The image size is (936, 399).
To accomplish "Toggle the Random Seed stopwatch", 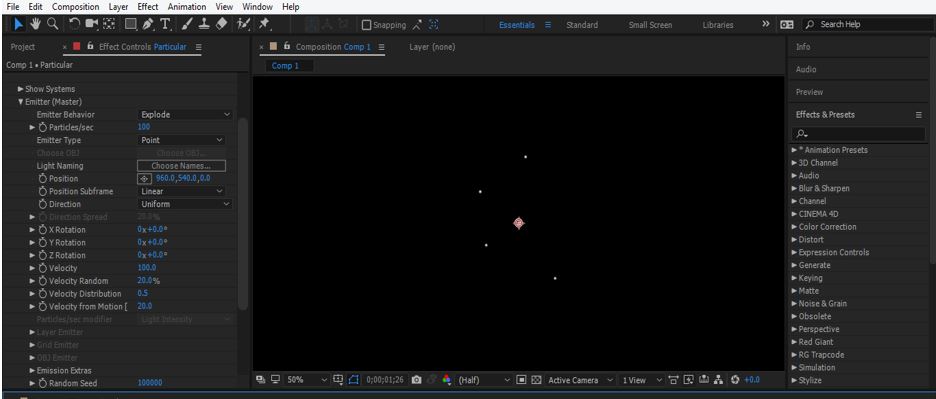I will click(42, 383).
